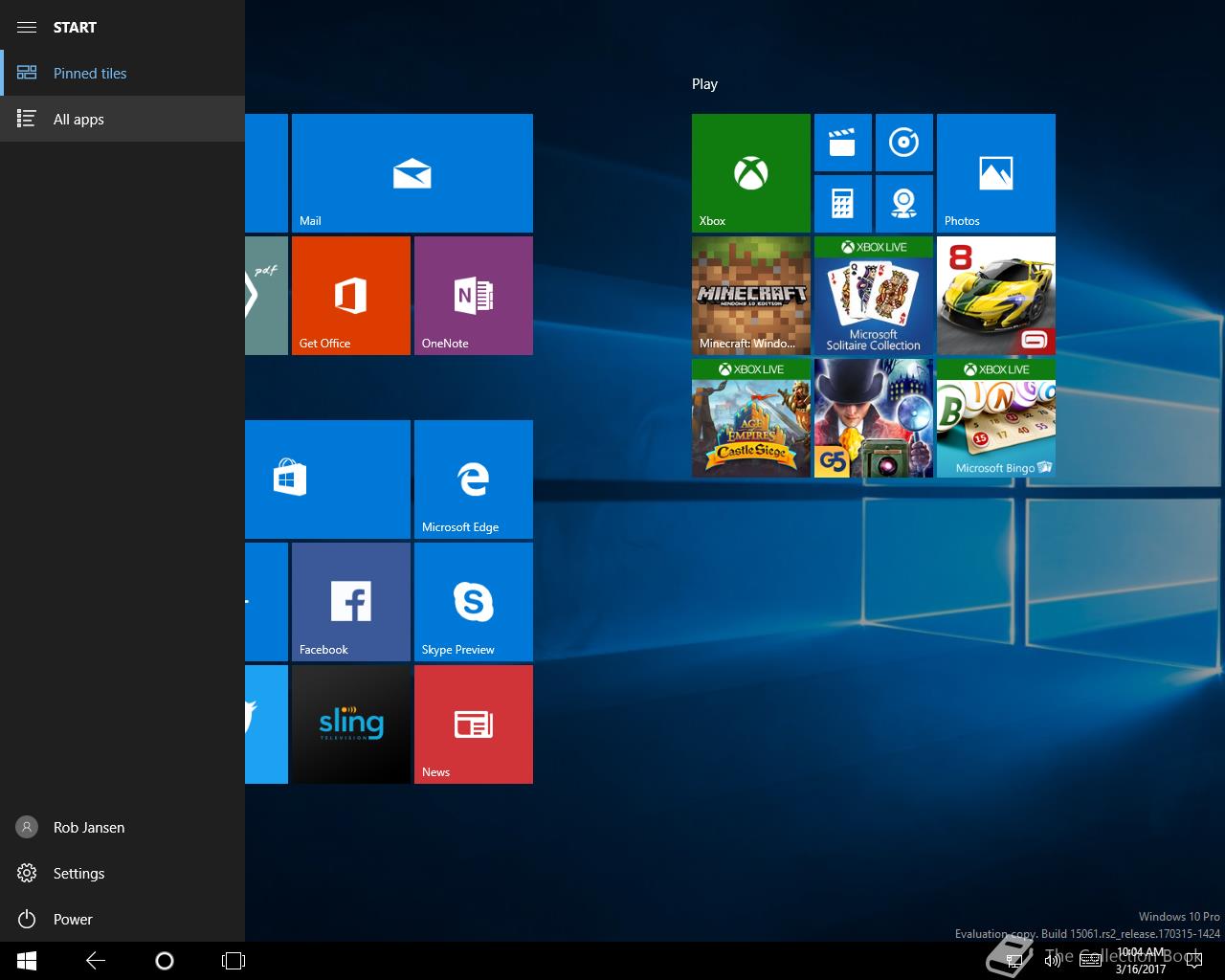The image size is (1225, 980).
Task: Open the Mail tile
Action: pos(412,173)
